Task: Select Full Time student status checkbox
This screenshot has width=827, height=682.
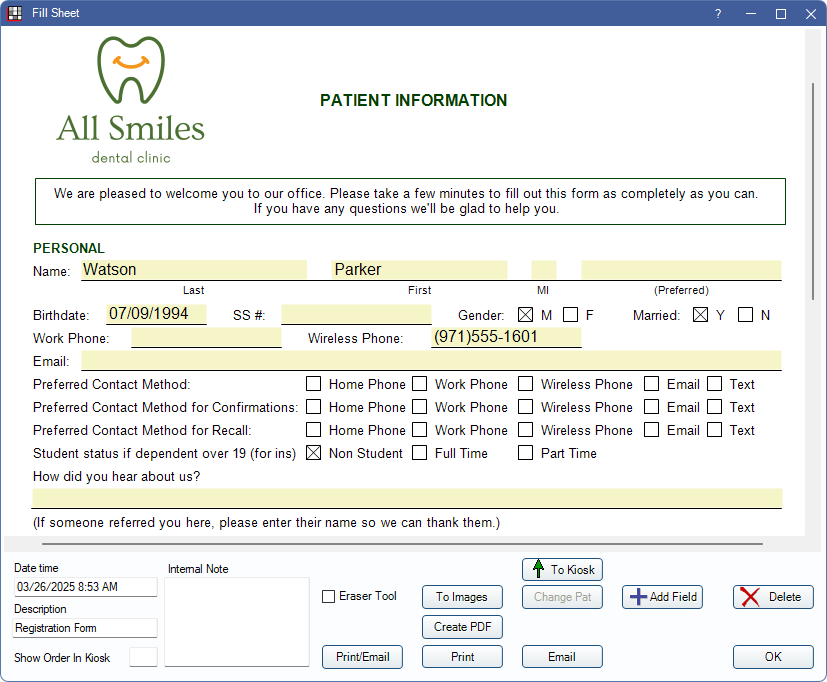Action: (x=420, y=453)
